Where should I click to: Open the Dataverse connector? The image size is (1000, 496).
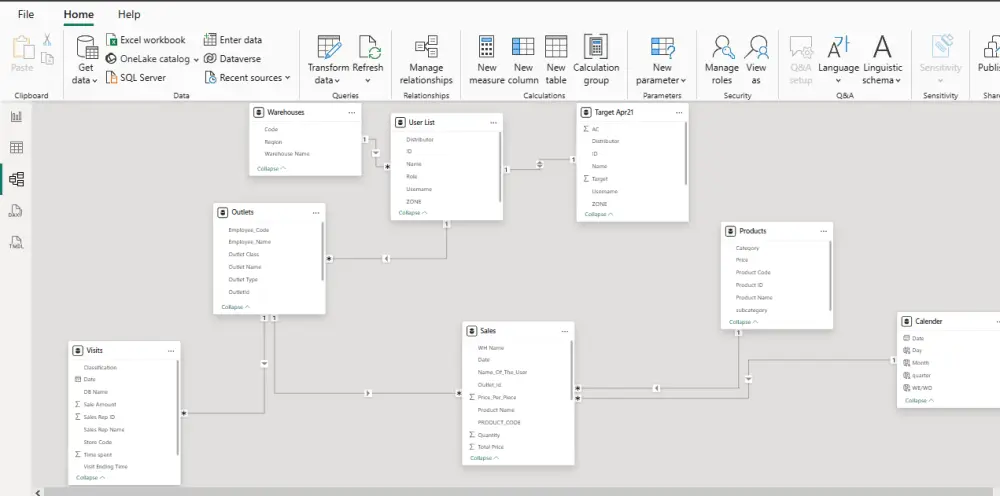tap(232, 59)
